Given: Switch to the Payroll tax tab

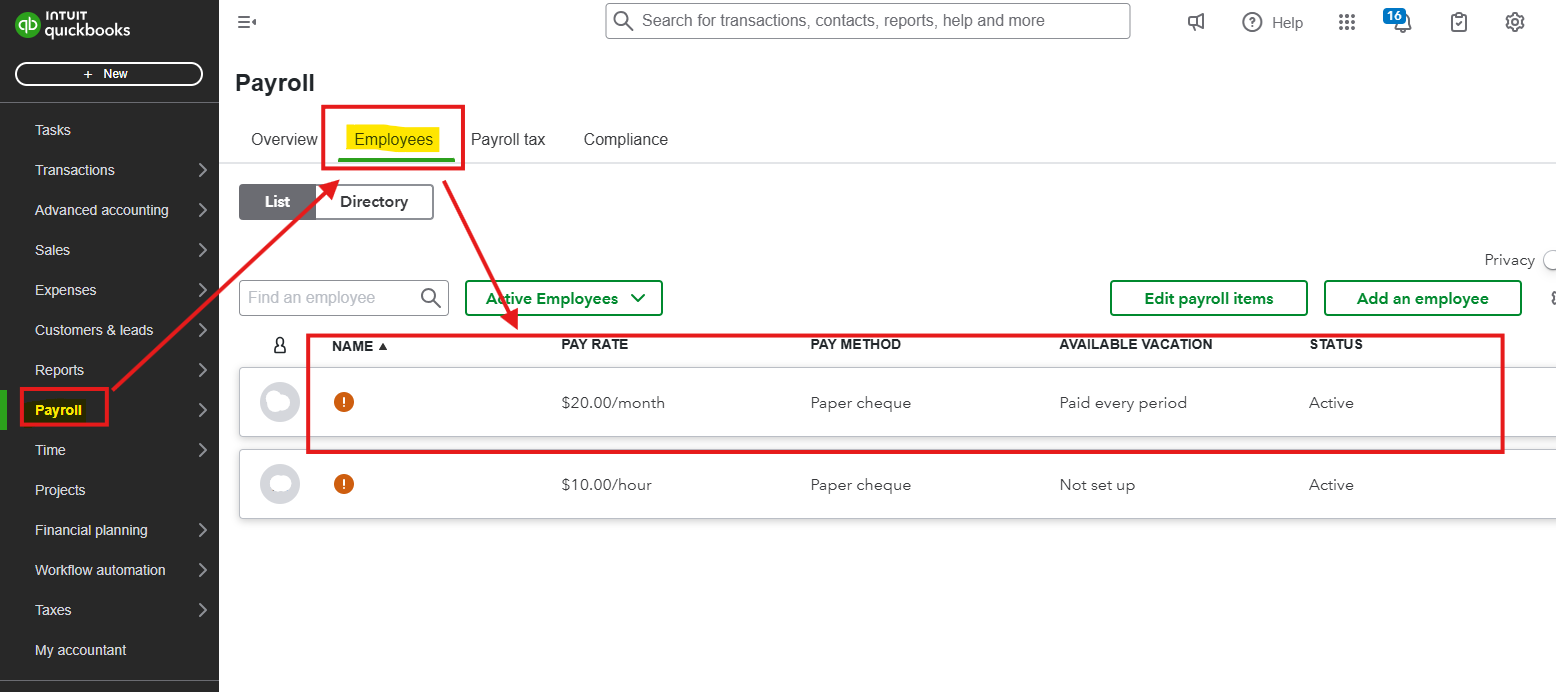Looking at the screenshot, I should tap(508, 139).
